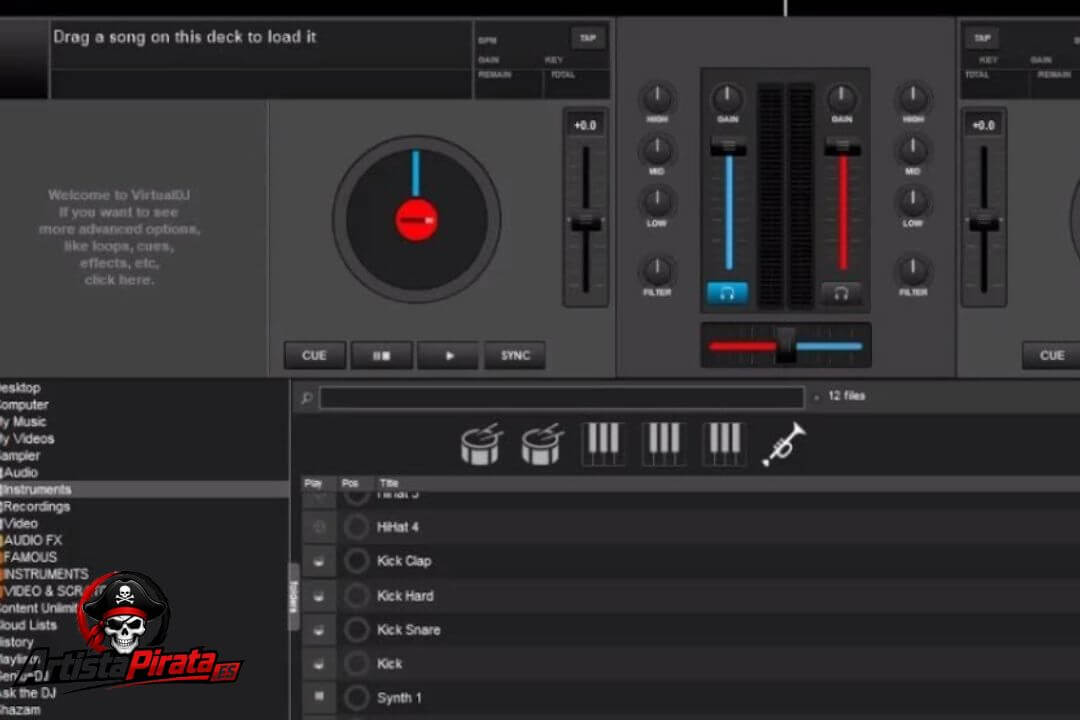The height and width of the screenshot is (720, 1080).
Task: Open the History tree item
Action: point(17,642)
